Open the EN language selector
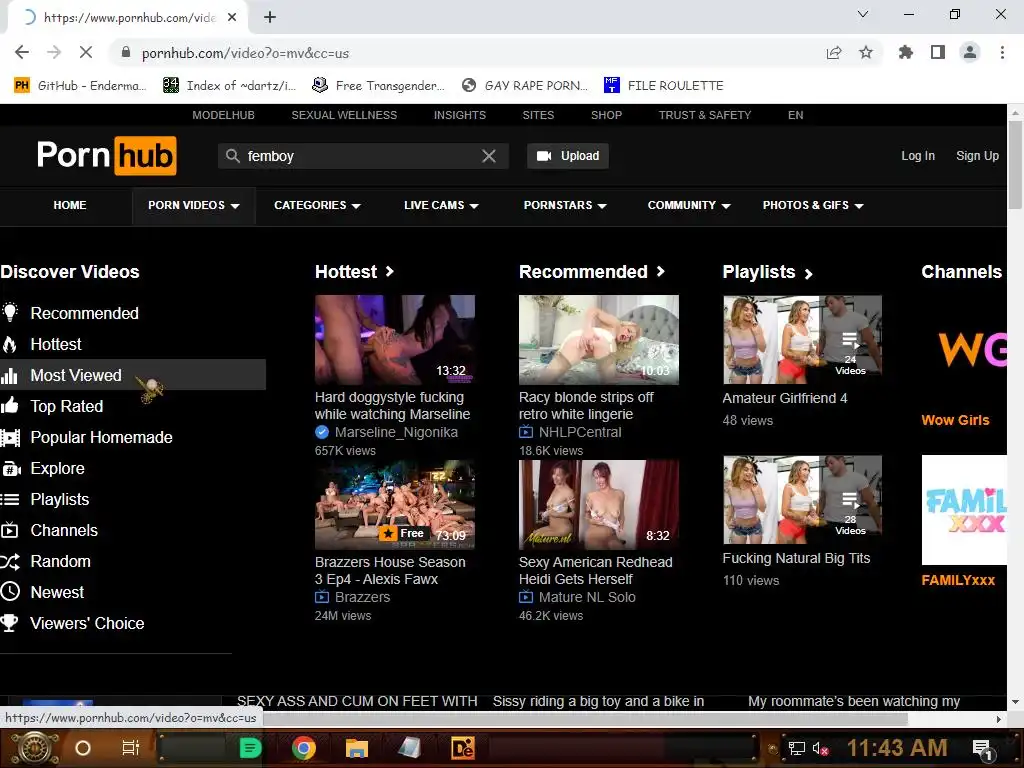Image resolution: width=1024 pixels, height=768 pixels. pyautogui.click(x=795, y=115)
